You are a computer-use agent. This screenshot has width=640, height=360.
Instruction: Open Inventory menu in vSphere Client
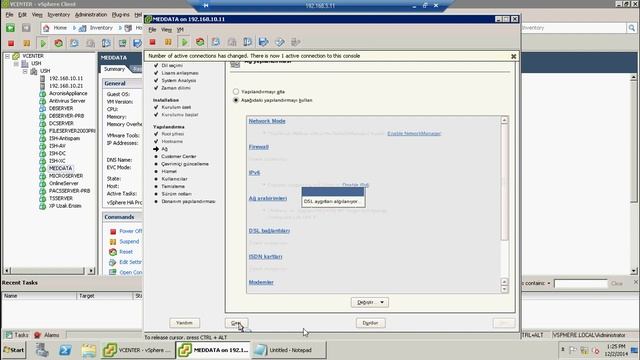58,15
